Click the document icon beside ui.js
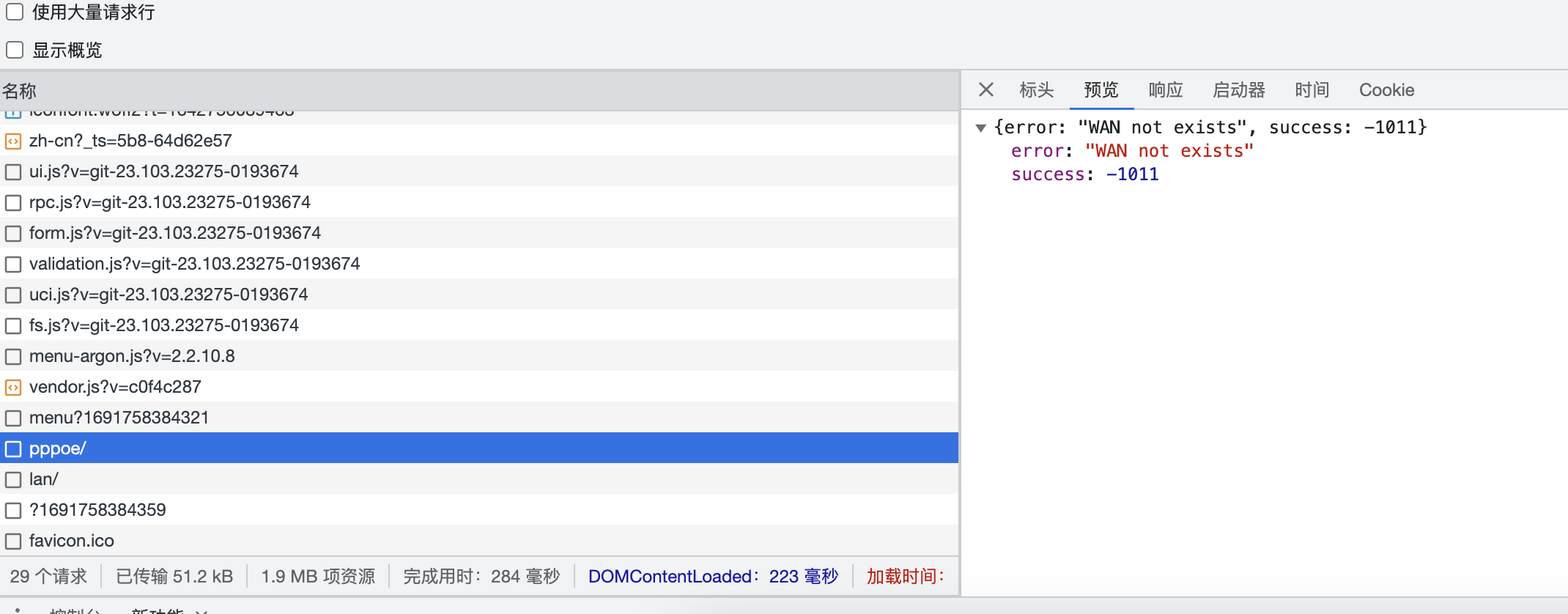This screenshot has height=614, width=1568. click(13, 171)
